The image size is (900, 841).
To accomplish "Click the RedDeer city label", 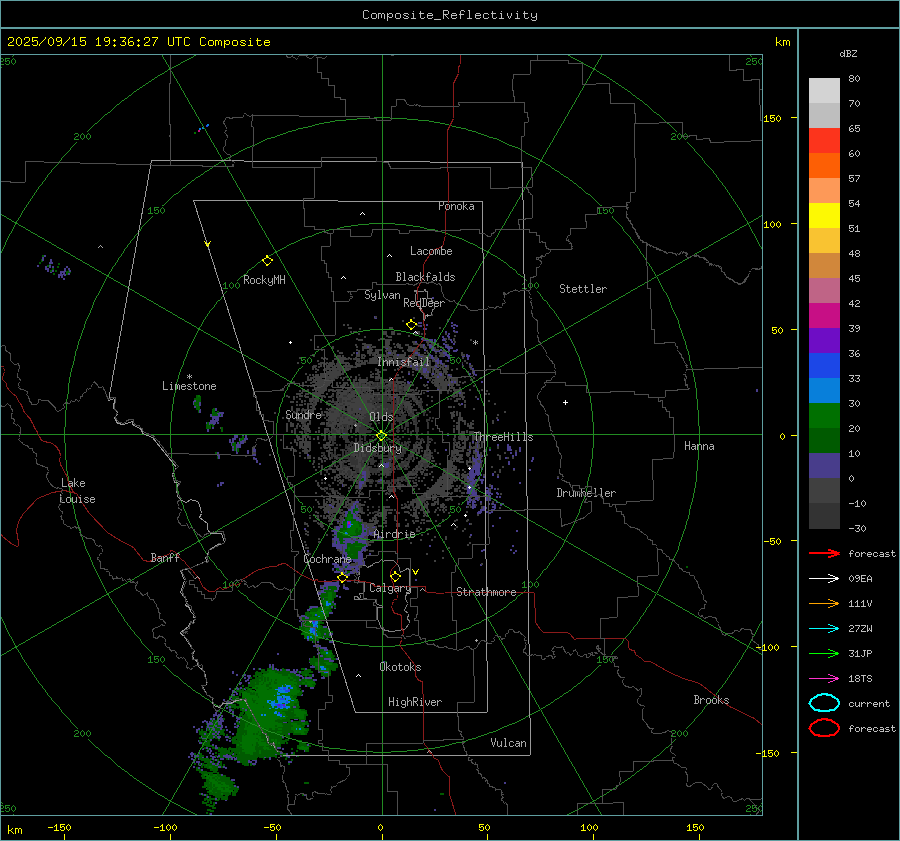I will click(x=424, y=303).
